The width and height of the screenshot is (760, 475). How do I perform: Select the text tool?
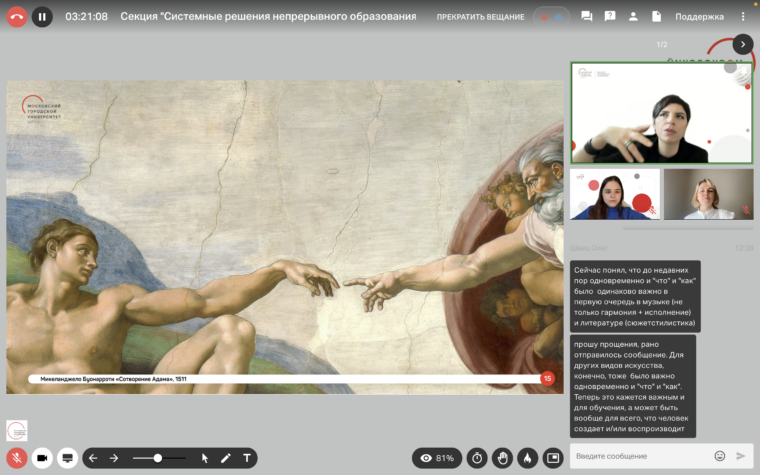click(247, 458)
